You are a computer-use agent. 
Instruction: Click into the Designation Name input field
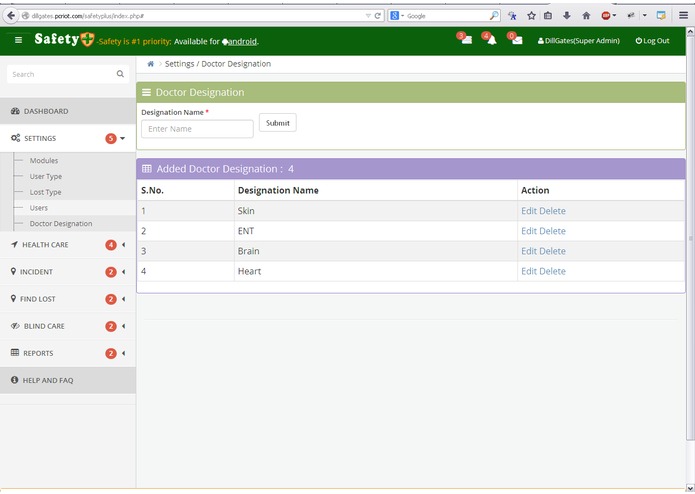[197, 129]
